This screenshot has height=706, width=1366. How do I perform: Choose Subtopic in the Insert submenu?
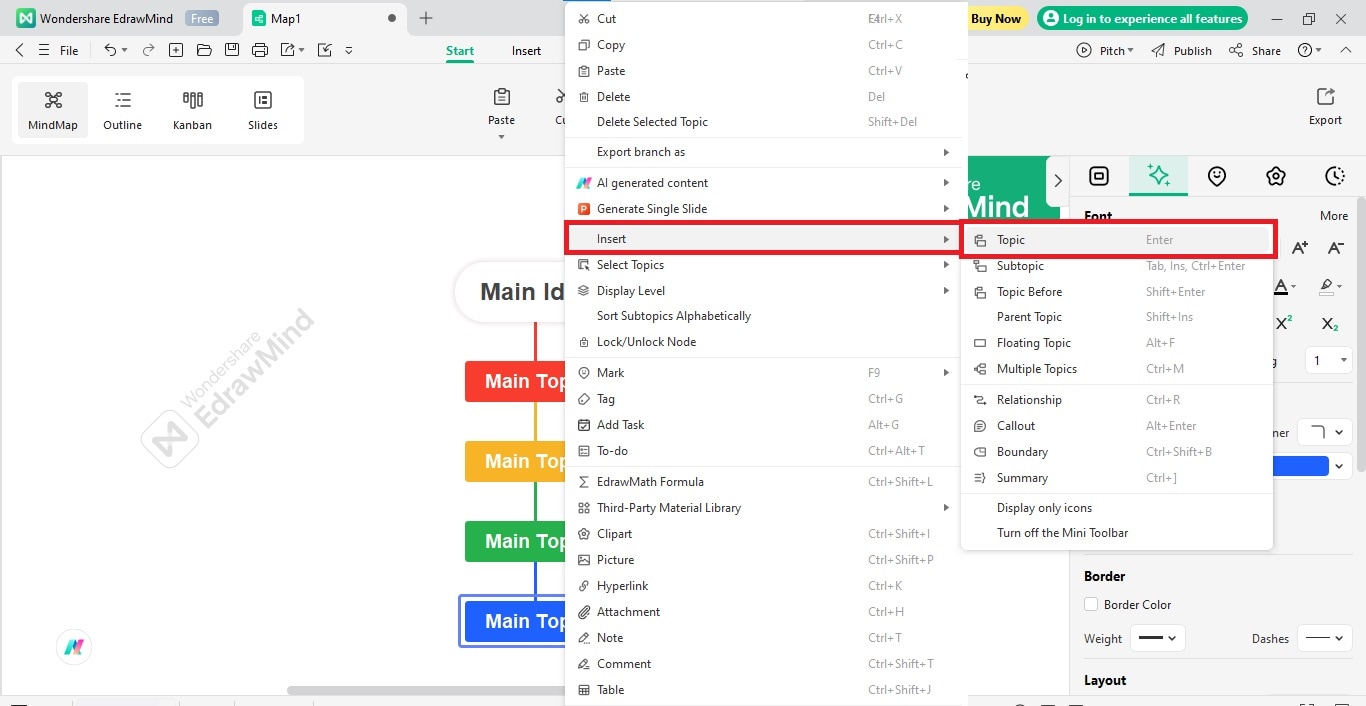point(1116,266)
